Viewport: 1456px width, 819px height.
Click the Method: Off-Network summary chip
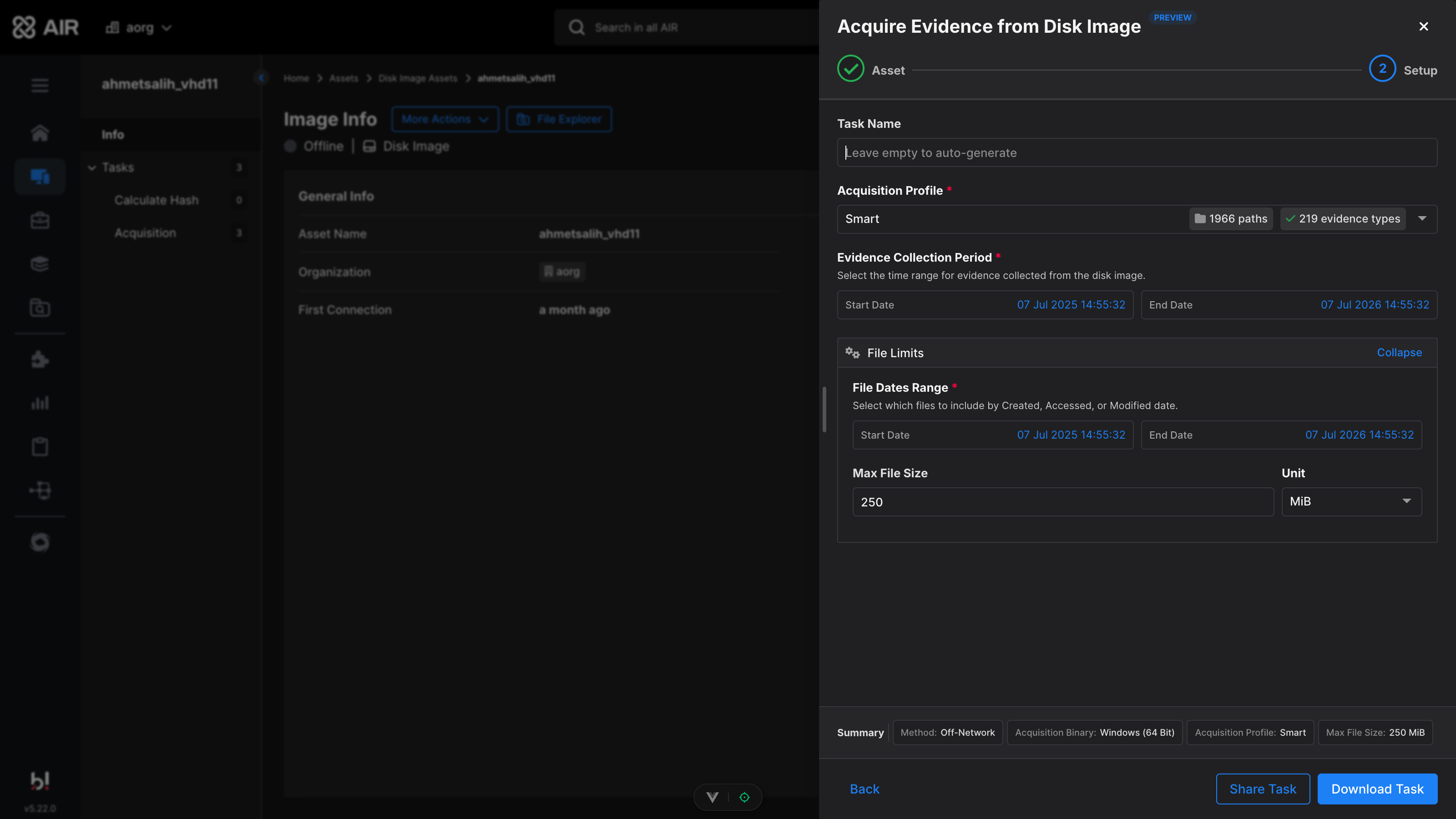[x=947, y=733]
